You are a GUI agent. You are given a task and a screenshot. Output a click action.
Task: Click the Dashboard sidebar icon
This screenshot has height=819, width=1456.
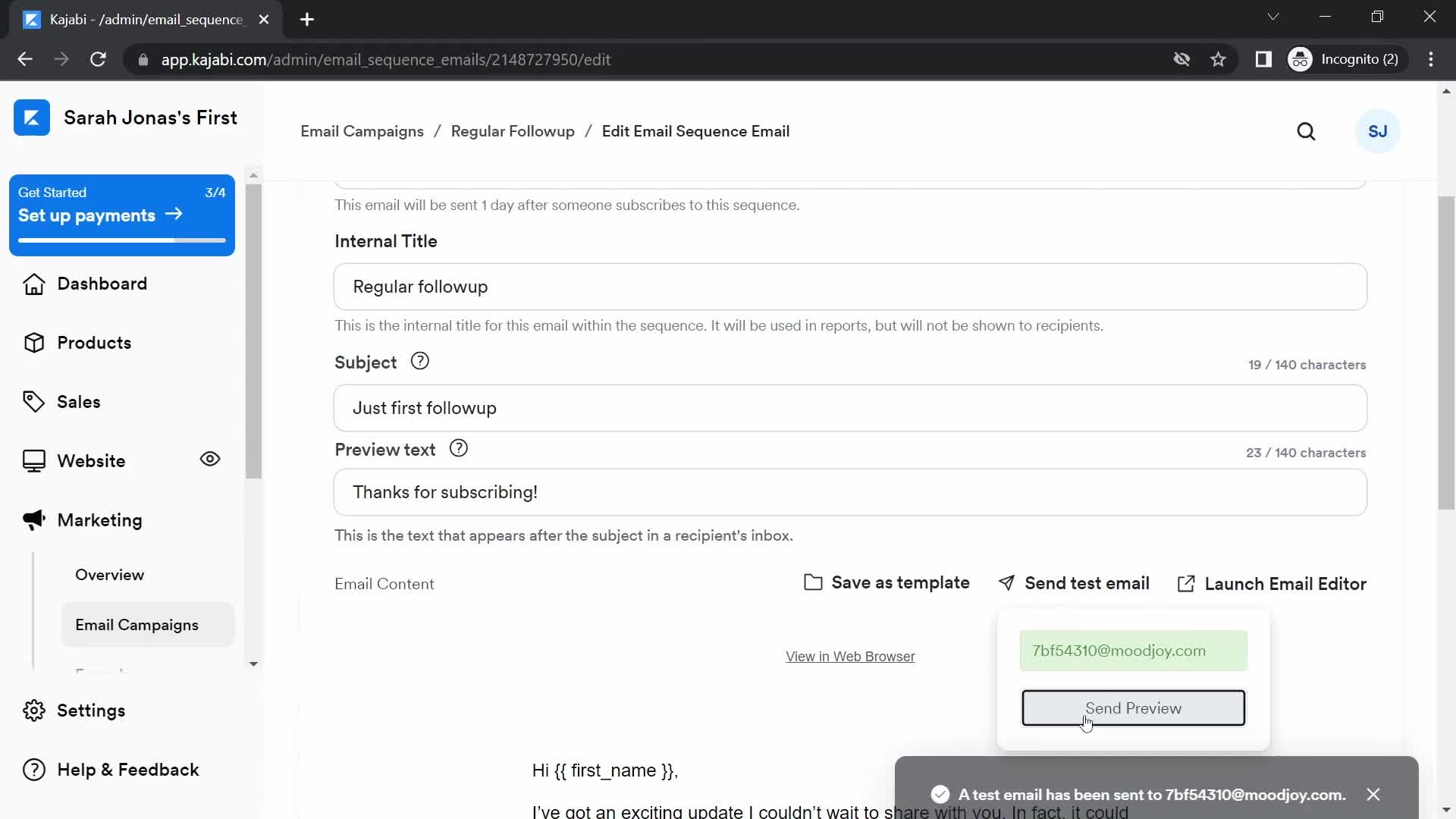coord(33,284)
